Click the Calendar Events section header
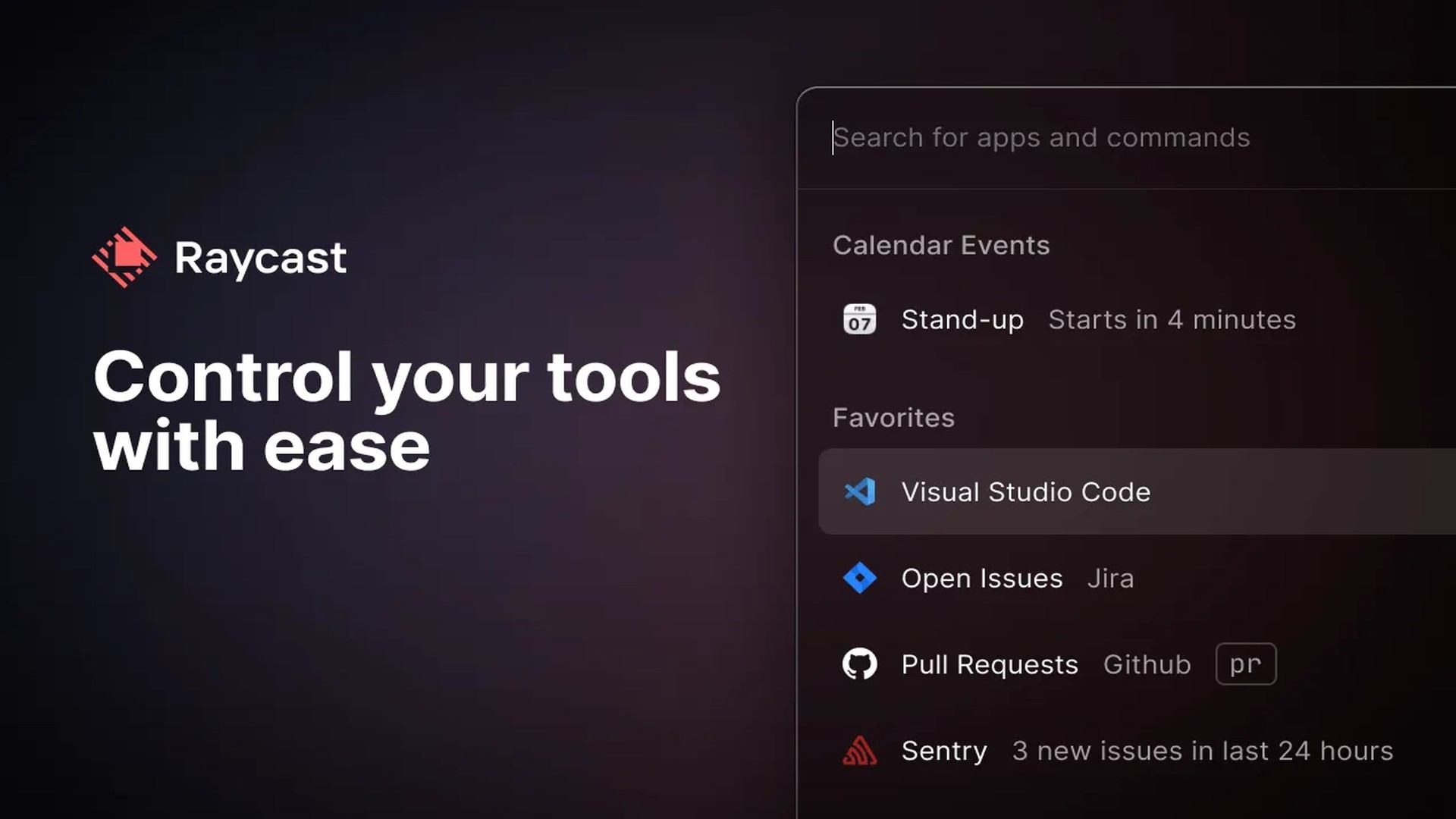 (x=940, y=245)
